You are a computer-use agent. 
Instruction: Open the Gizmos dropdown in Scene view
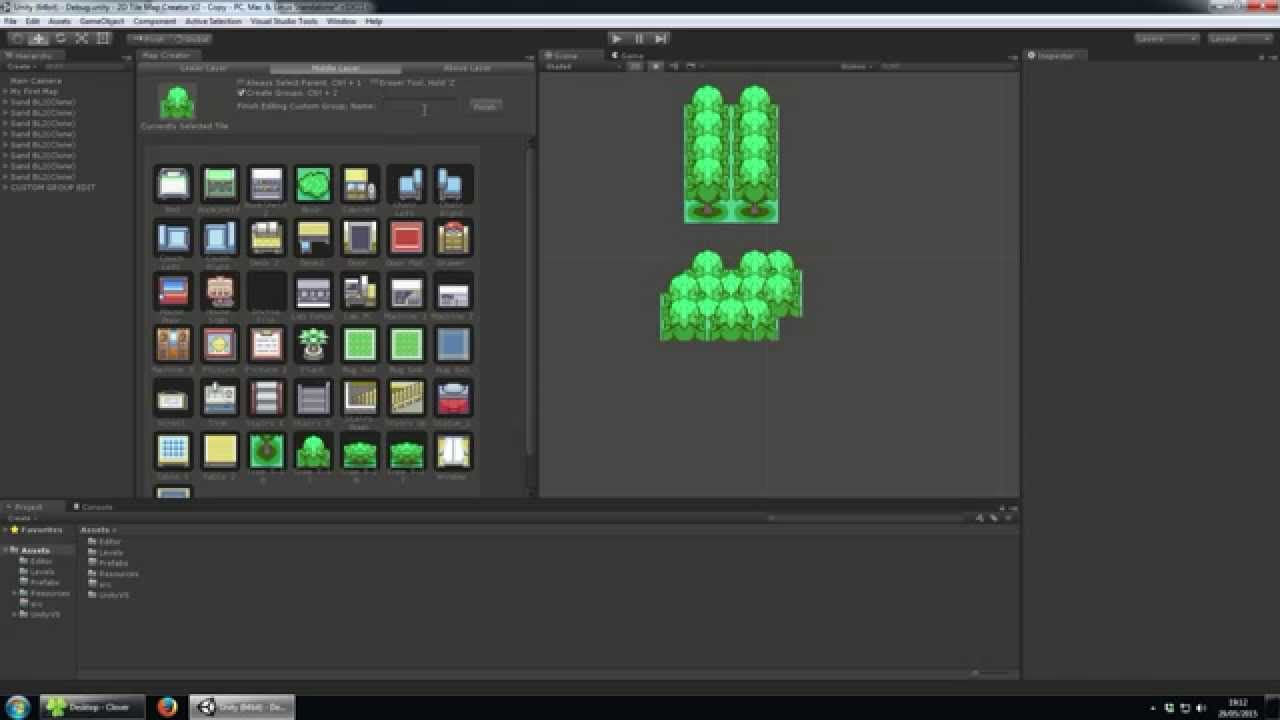click(x=855, y=66)
